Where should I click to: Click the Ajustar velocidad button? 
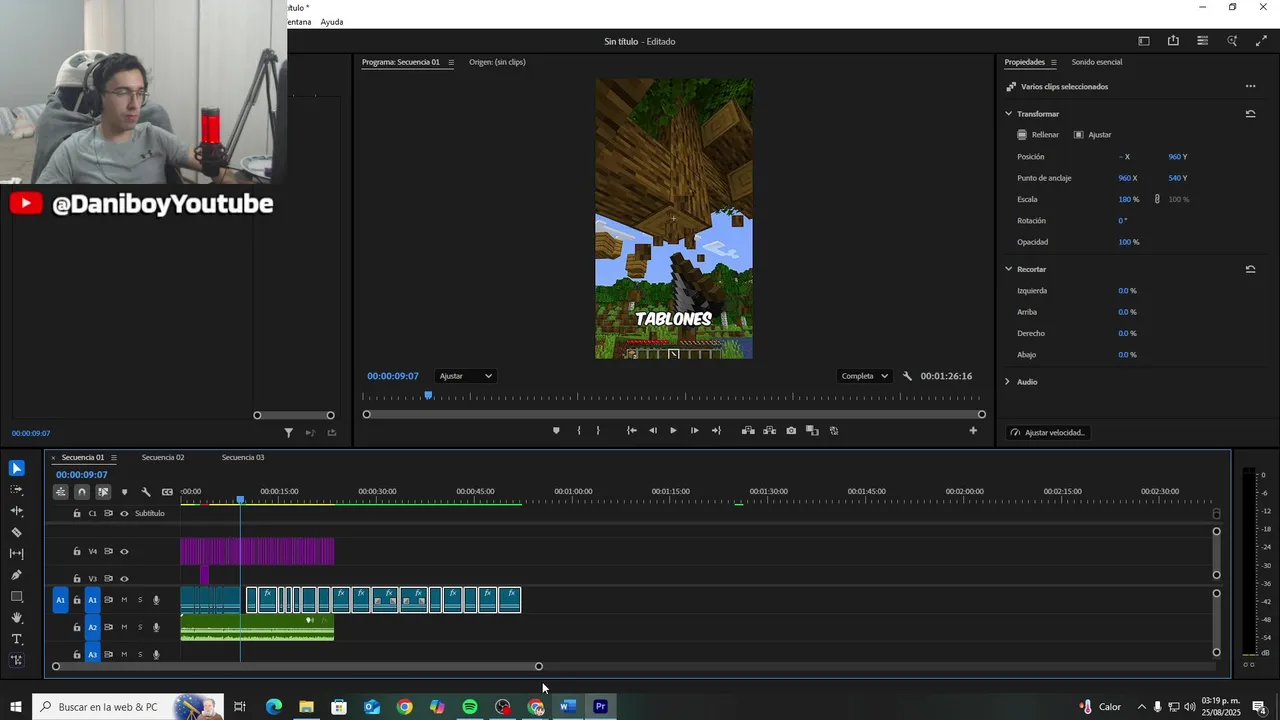pyautogui.click(x=1047, y=433)
